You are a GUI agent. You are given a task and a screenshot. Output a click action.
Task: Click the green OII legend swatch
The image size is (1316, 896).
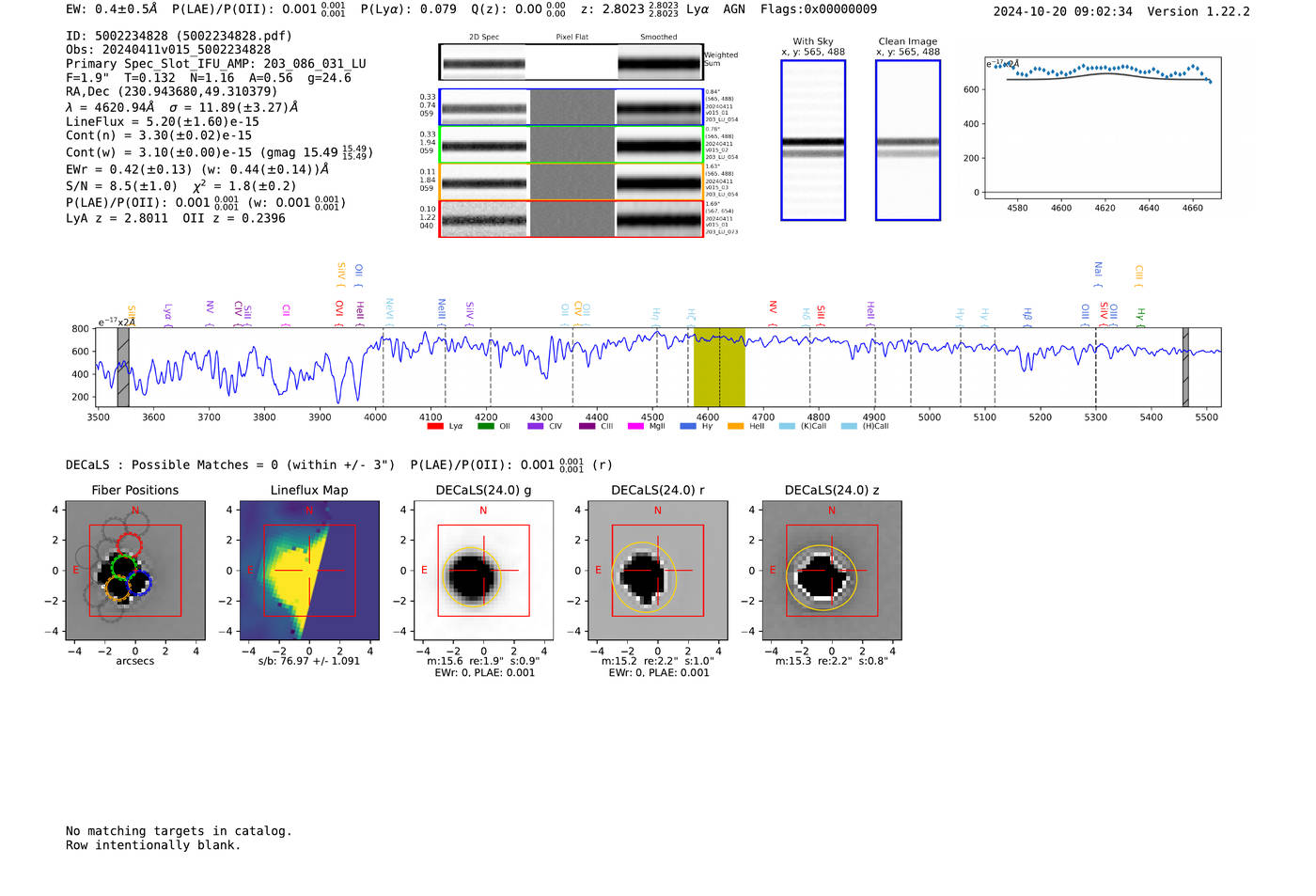[485, 427]
